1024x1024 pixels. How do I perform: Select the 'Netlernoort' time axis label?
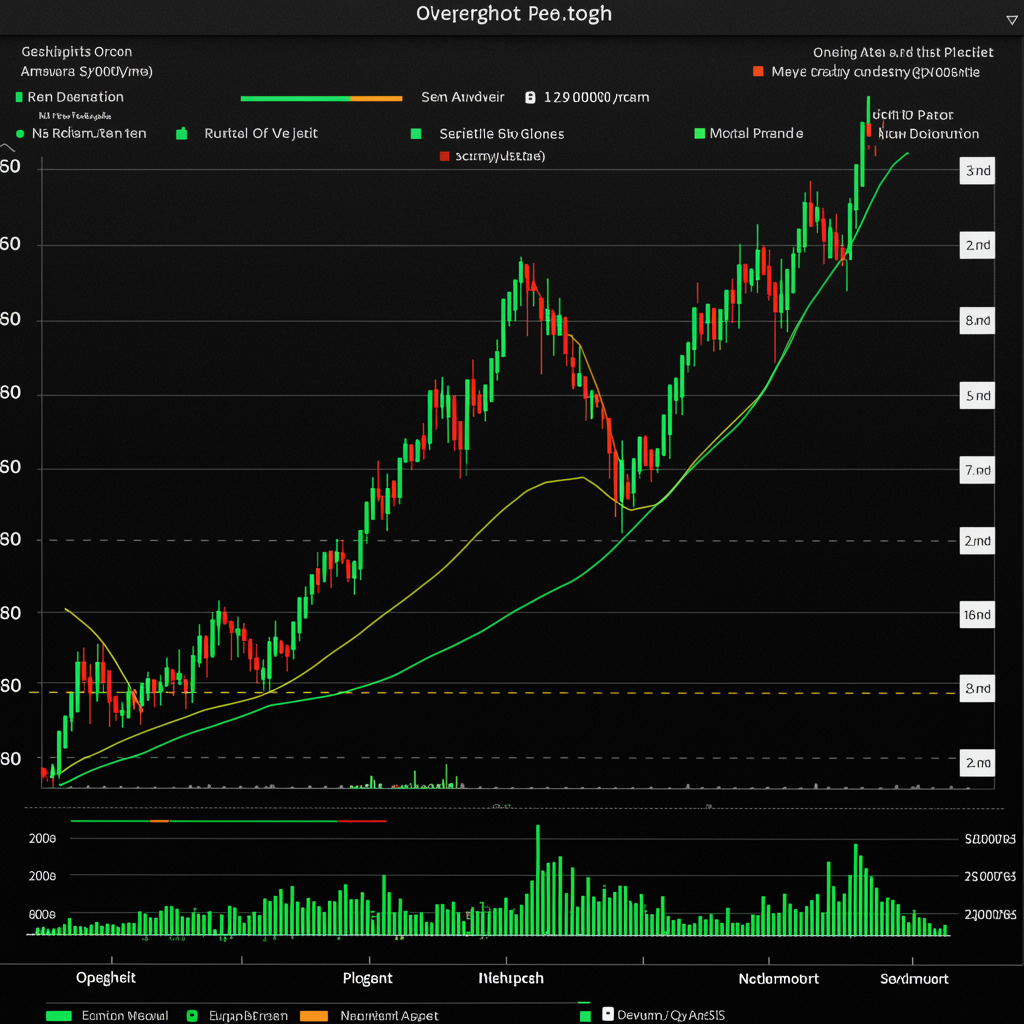pos(778,979)
